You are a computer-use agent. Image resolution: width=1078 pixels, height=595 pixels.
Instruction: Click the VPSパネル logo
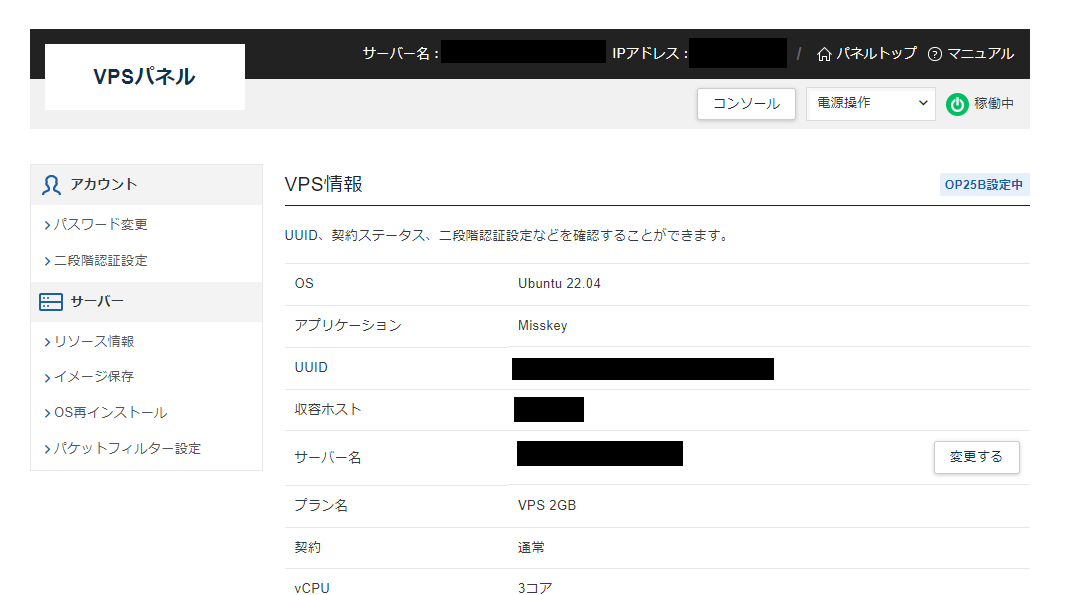144,77
